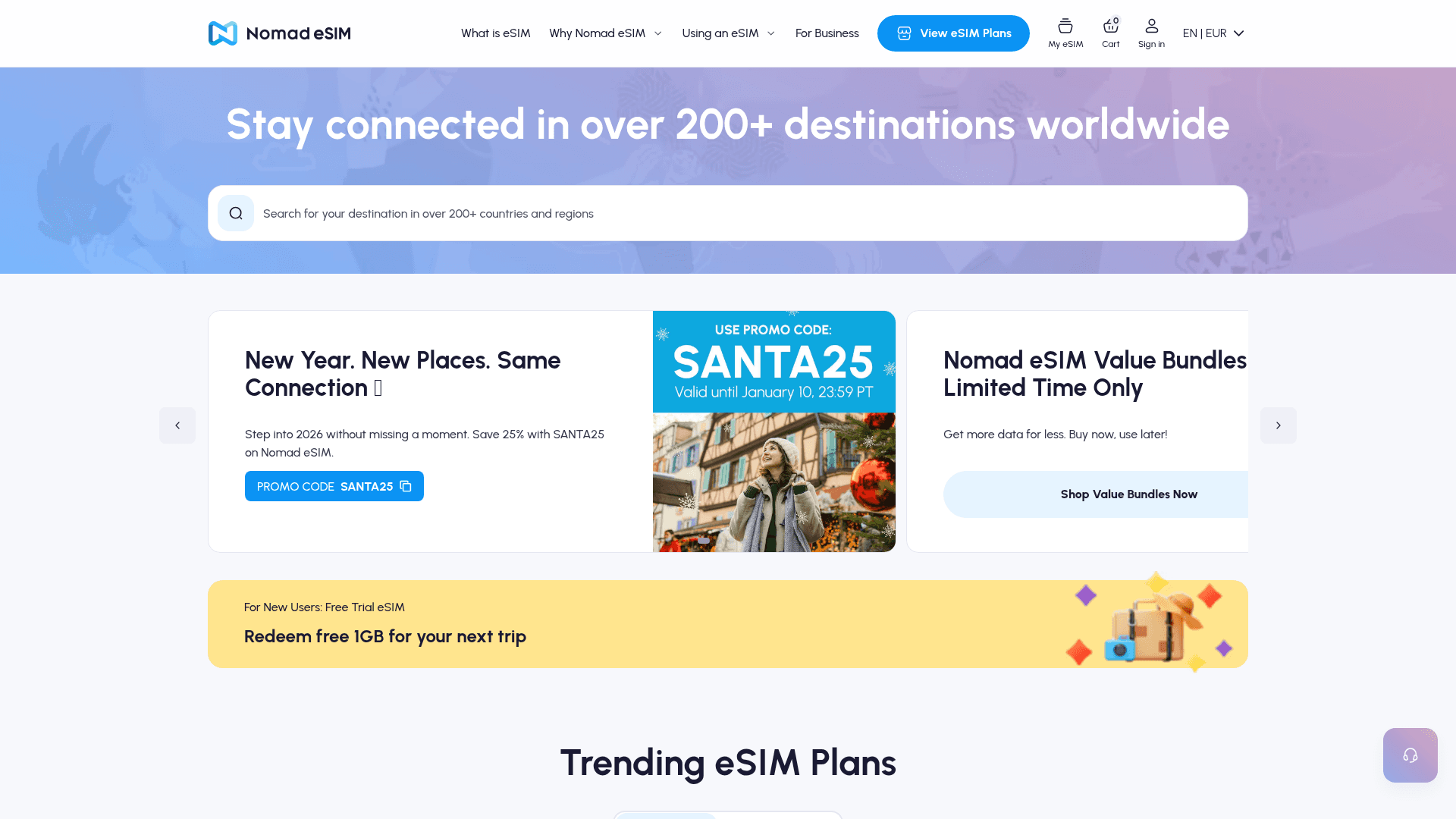Click Shop Value Bundles Now
Viewport: 1456px width, 819px height.
1128,494
